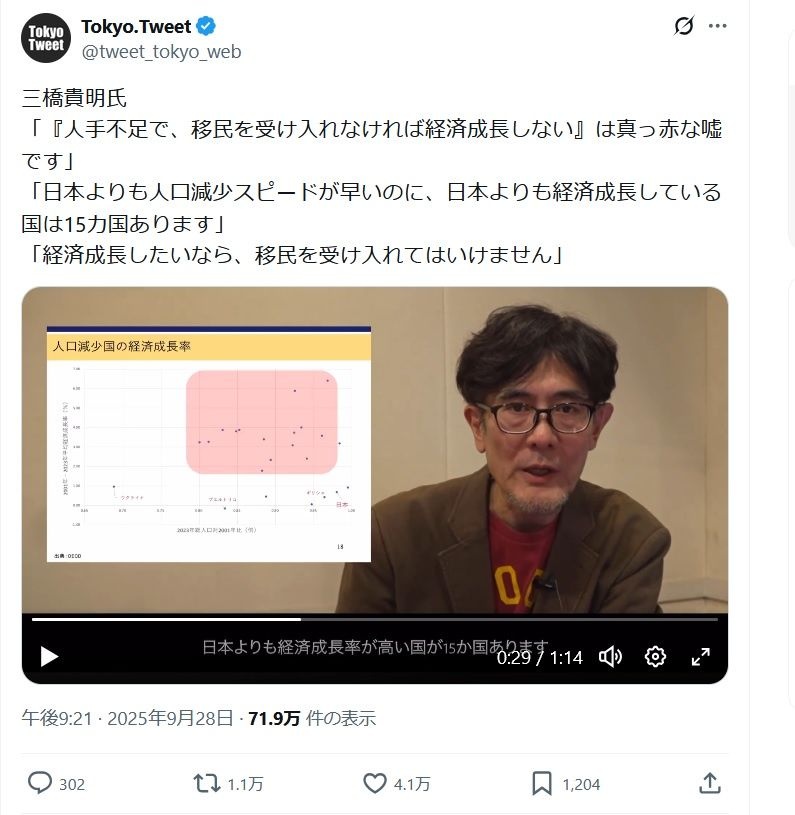
Task: Open the Tokyo.Tweet display name link
Action: point(136,26)
